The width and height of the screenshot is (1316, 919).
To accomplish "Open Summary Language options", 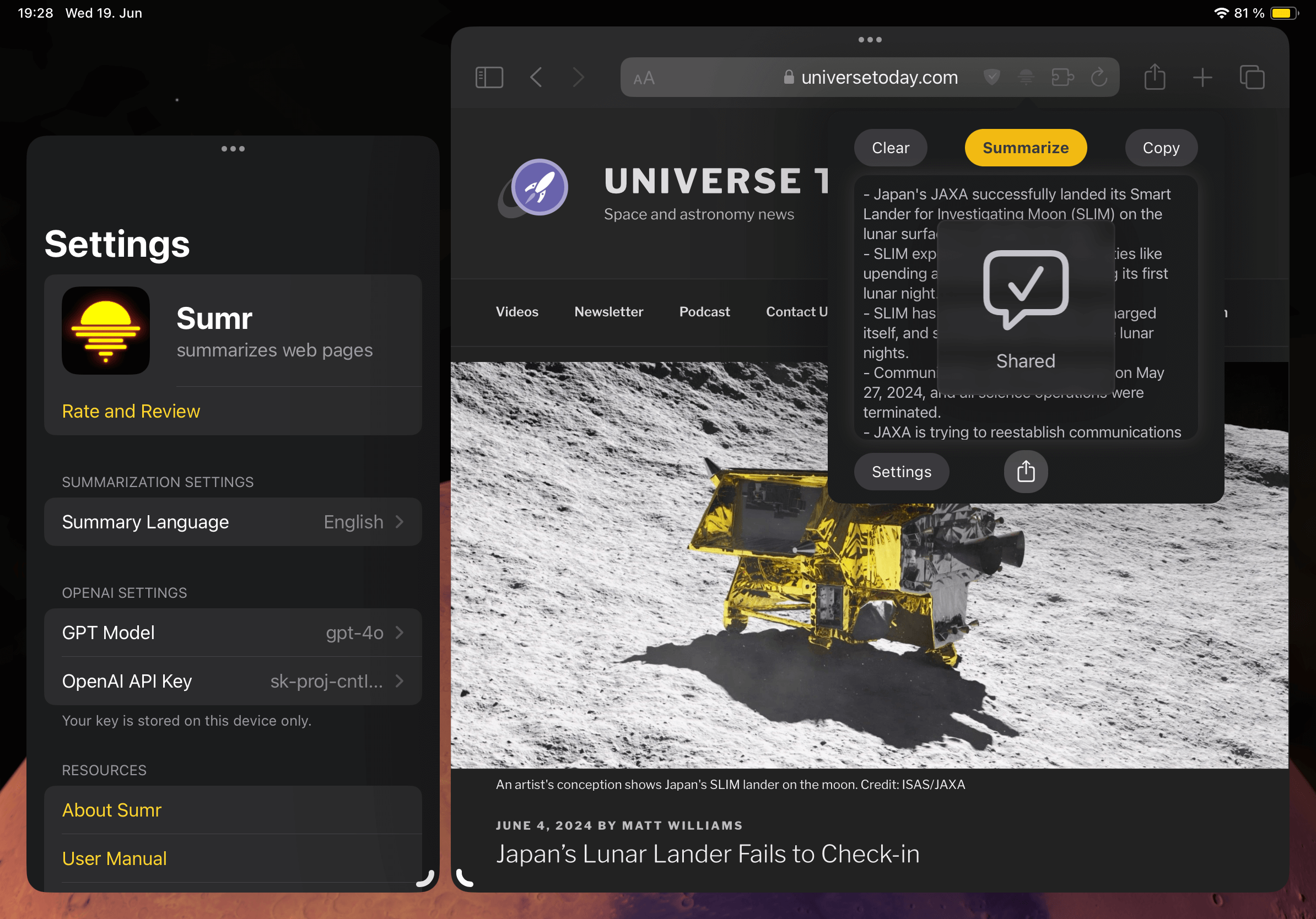I will (x=233, y=521).
